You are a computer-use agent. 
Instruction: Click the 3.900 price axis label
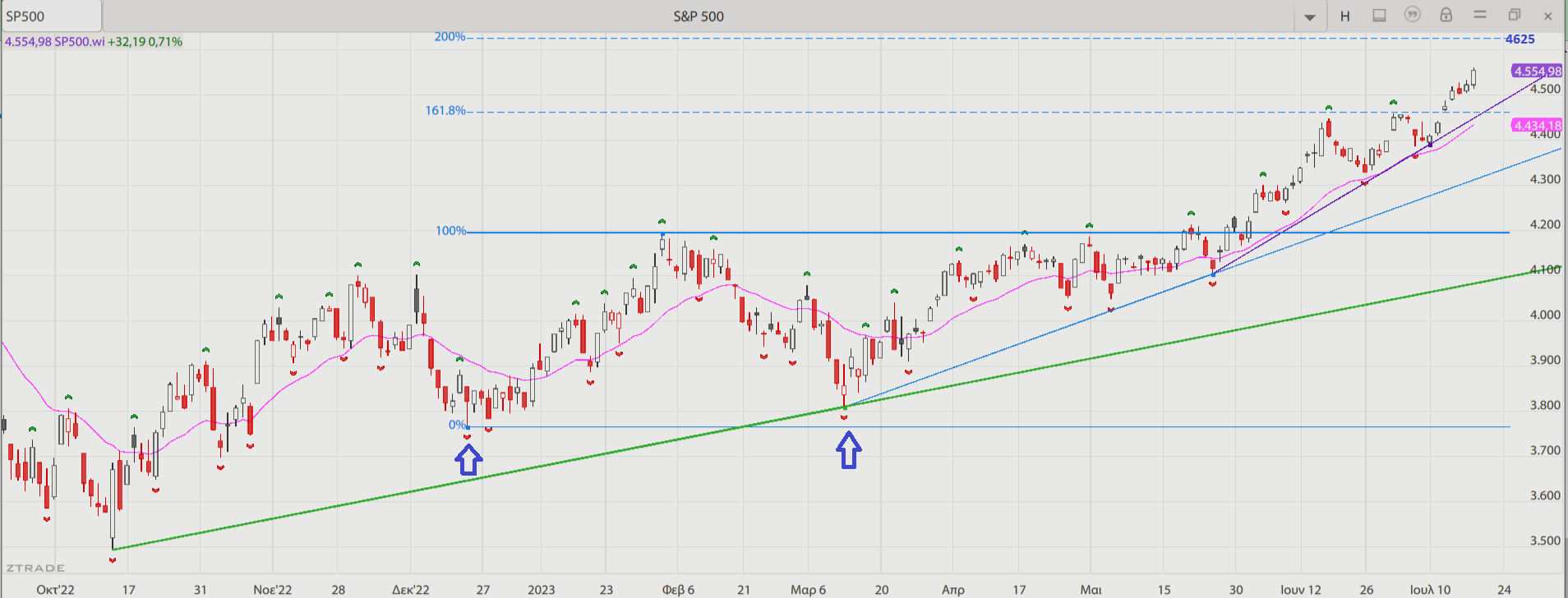pos(1545,360)
